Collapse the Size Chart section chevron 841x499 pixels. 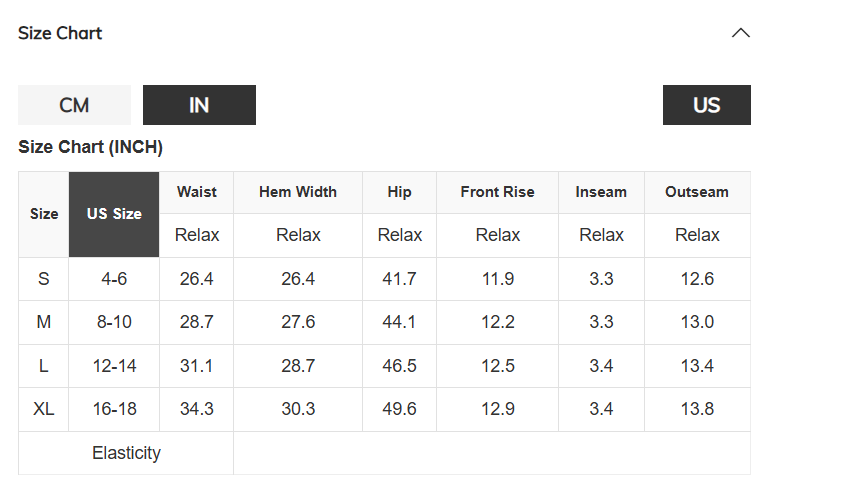pyautogui.click(x=741, y=33)
